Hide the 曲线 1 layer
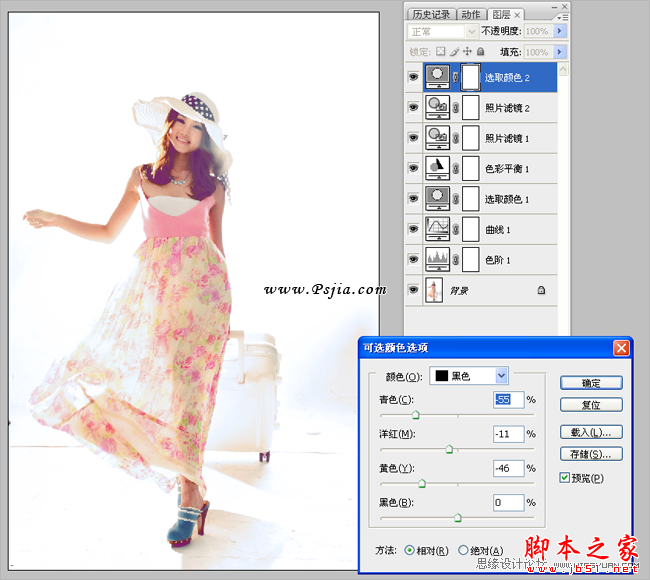The height and width of the screenshot is (580, 650). pos(413,229)
